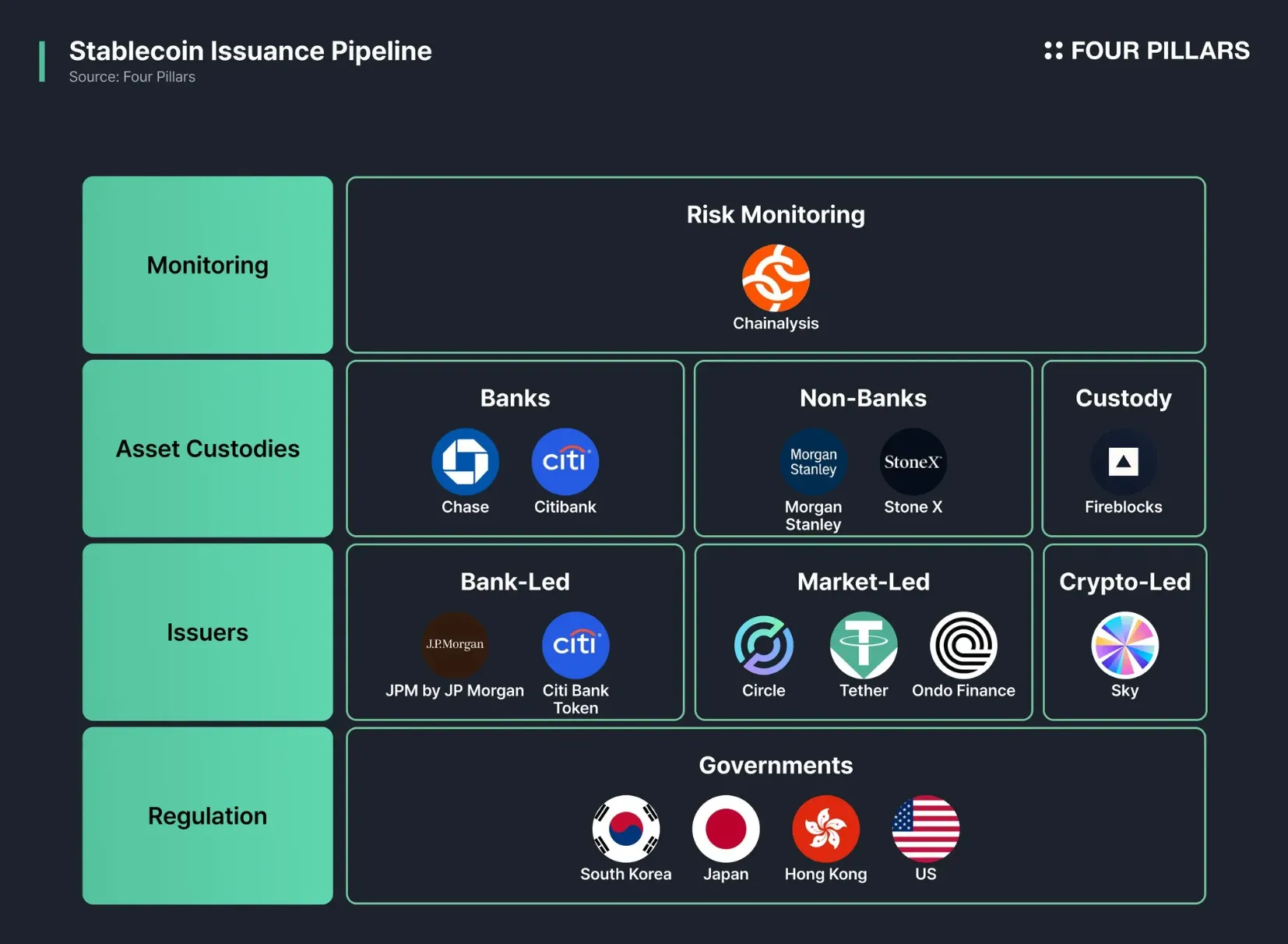Click the Tether logo
This screenshot has height=944, width=1288.
tap(864, 645)
